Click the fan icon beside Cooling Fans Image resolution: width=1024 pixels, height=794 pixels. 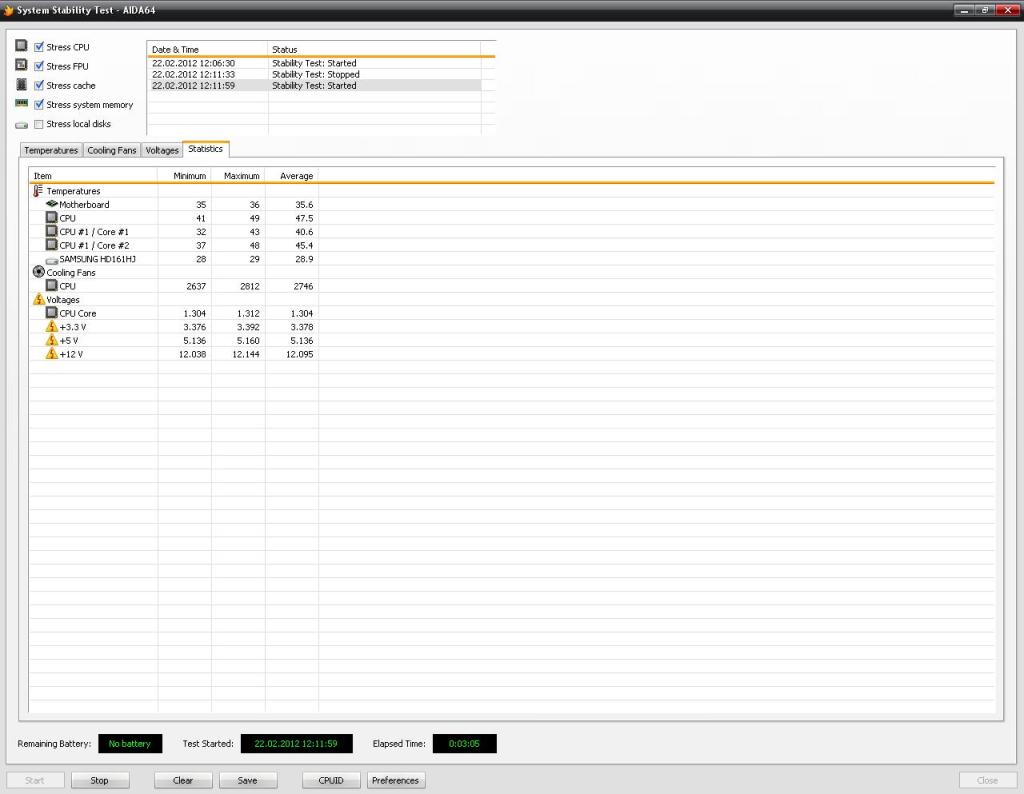point(39,272)
